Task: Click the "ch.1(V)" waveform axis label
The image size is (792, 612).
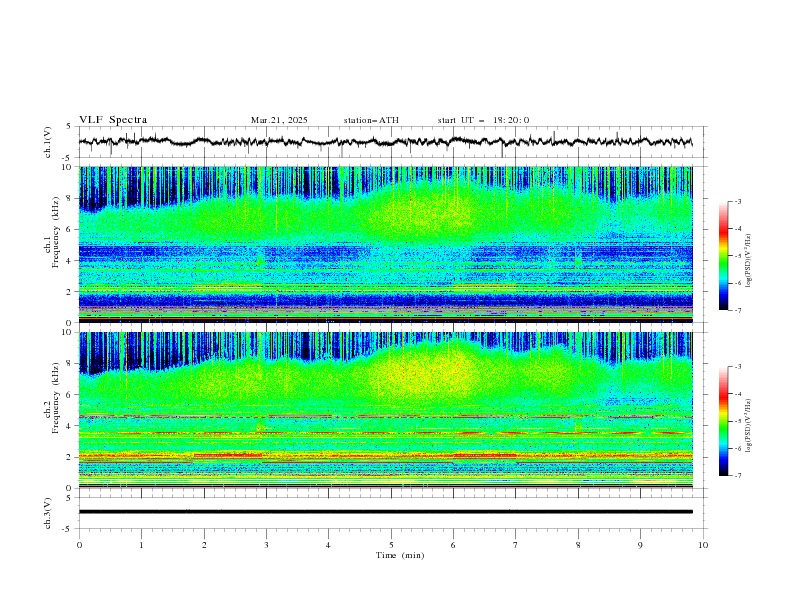Action: (48, 142)
